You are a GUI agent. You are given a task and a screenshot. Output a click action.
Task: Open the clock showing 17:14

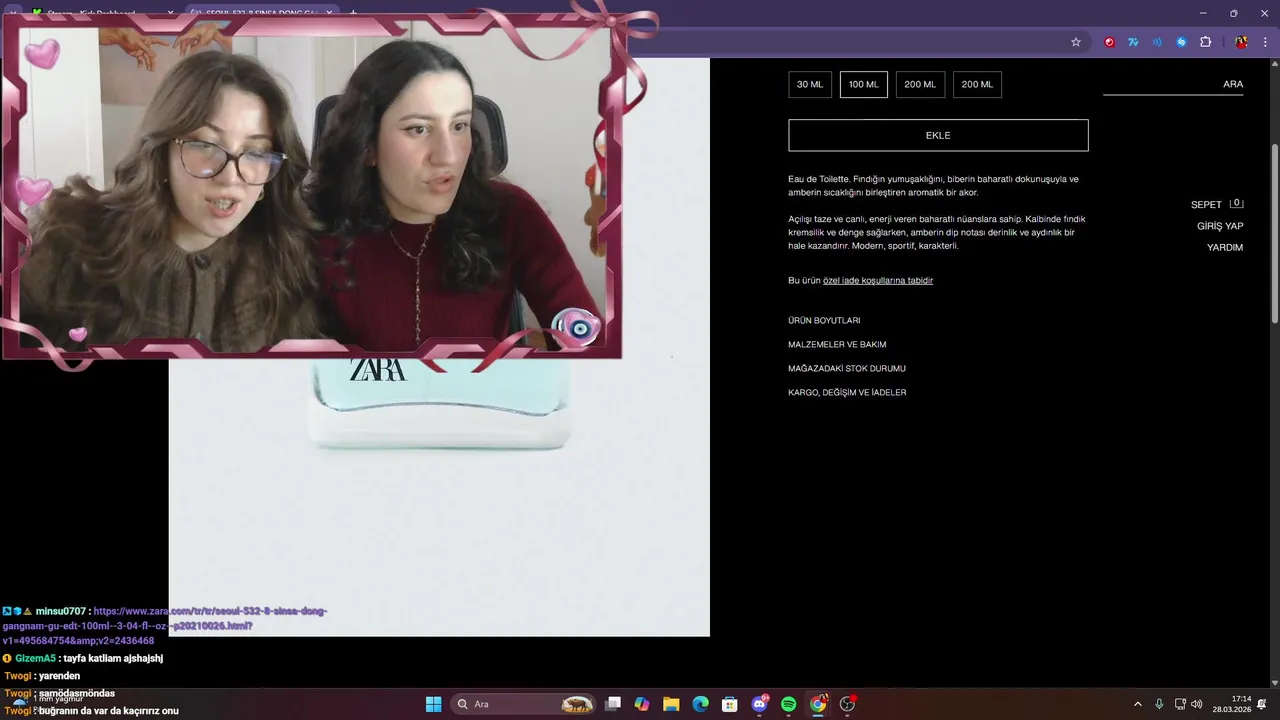(x=1231, y=704)
